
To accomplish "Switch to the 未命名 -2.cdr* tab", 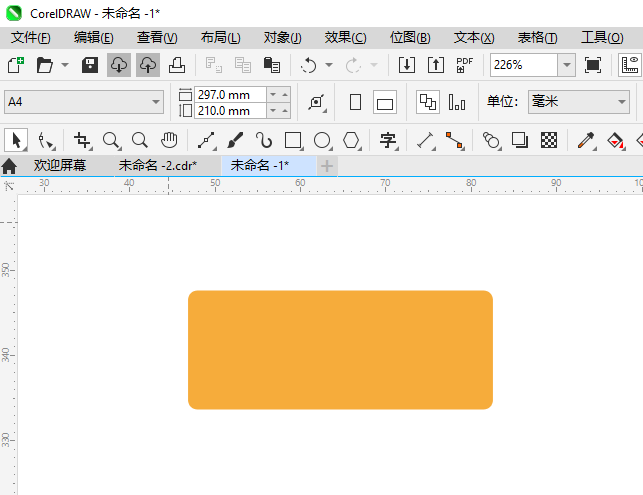I will [x=158, y=166].
